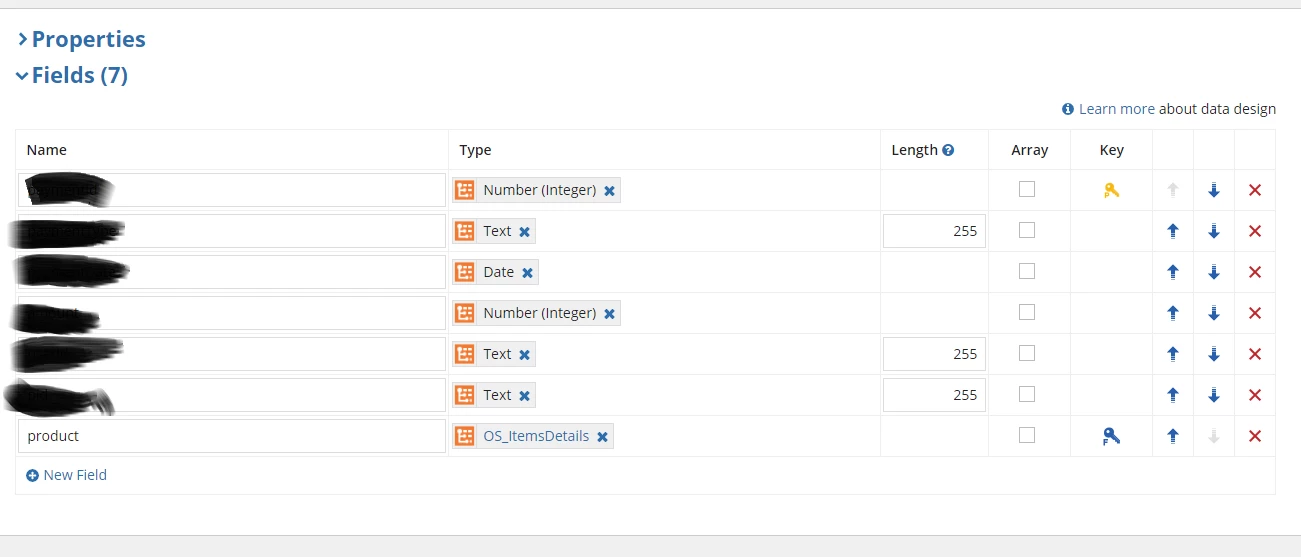Enable Array checkbox for product field
Screen dimensions: 1301x557
coord(1027,435)
